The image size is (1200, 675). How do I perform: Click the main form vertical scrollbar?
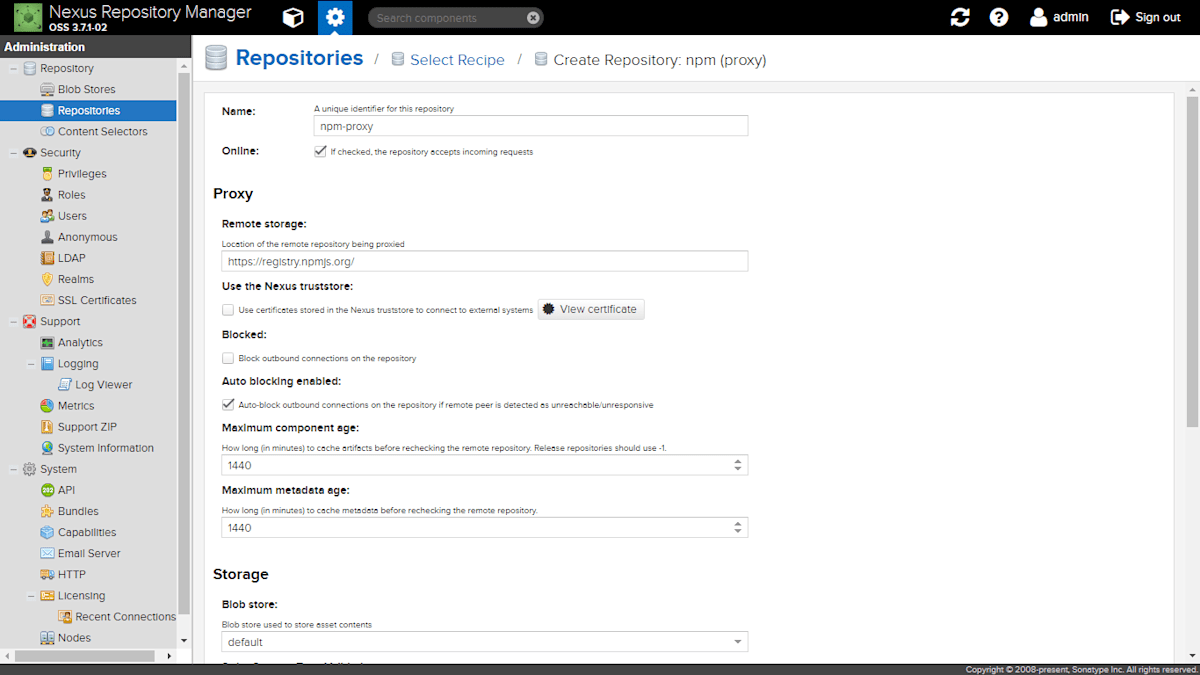tap(1192, 260)
